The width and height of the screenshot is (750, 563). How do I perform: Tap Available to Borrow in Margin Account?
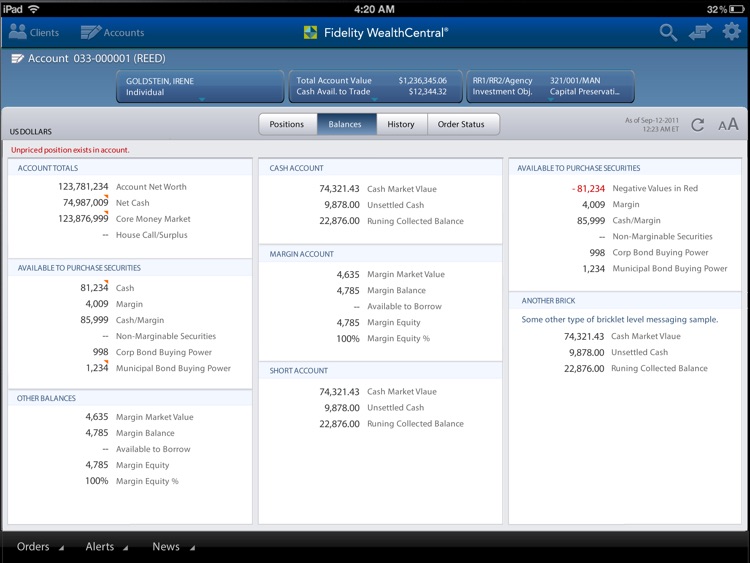click(404, 306)
